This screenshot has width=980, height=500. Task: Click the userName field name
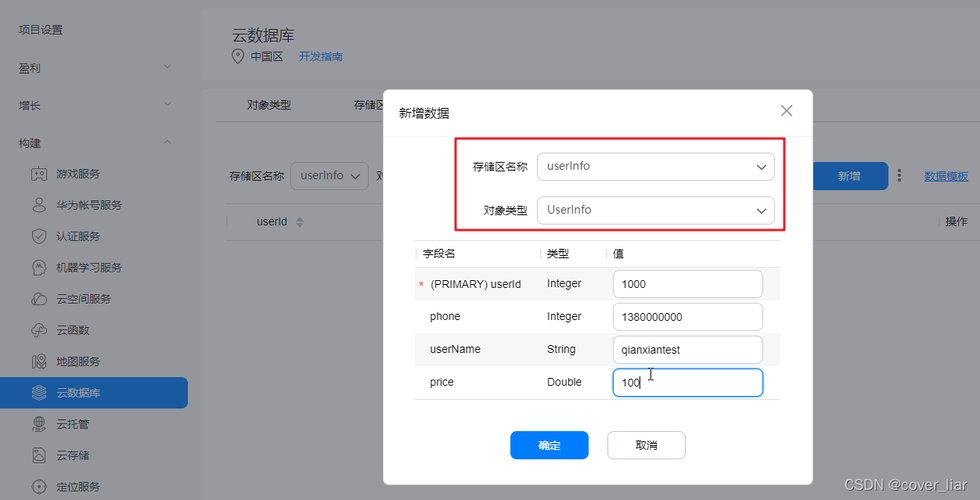pyautogui.click(x=455, y=349)
